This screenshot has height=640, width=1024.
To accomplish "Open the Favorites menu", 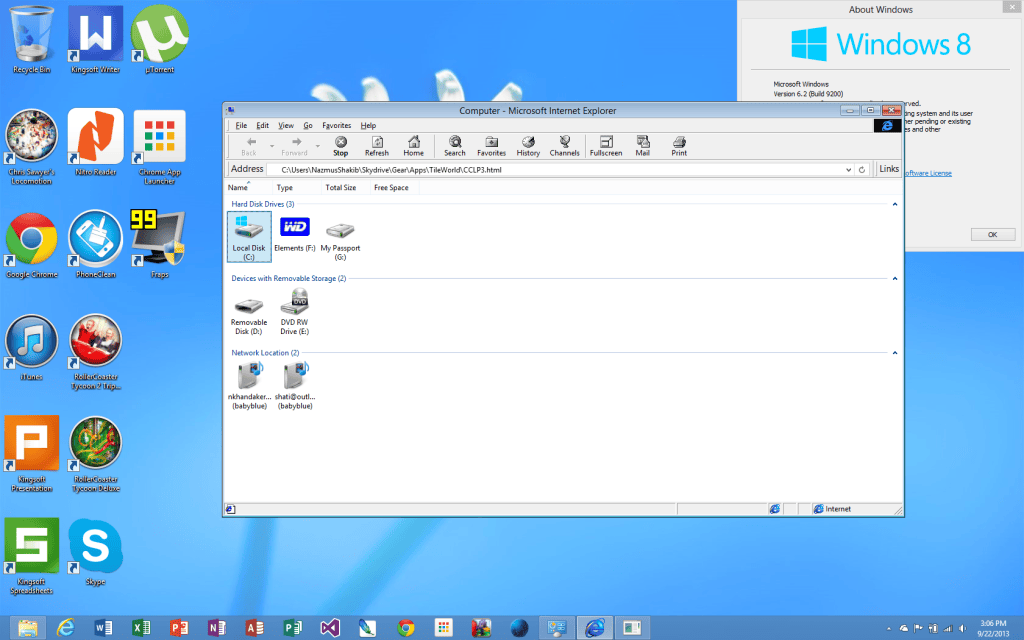I will pyautogui.click(x=336, y=125).
